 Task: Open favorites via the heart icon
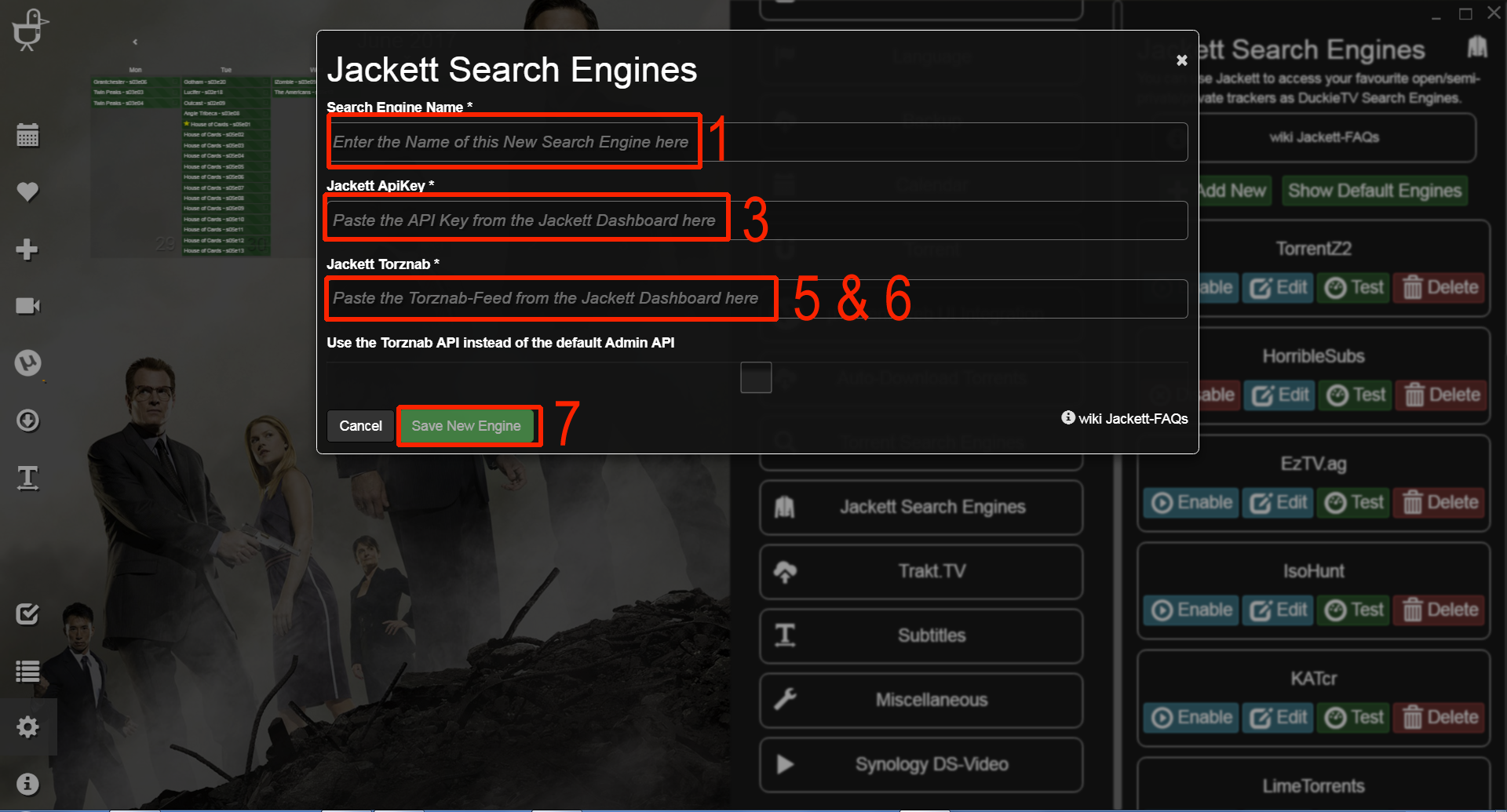pos(27,191)
